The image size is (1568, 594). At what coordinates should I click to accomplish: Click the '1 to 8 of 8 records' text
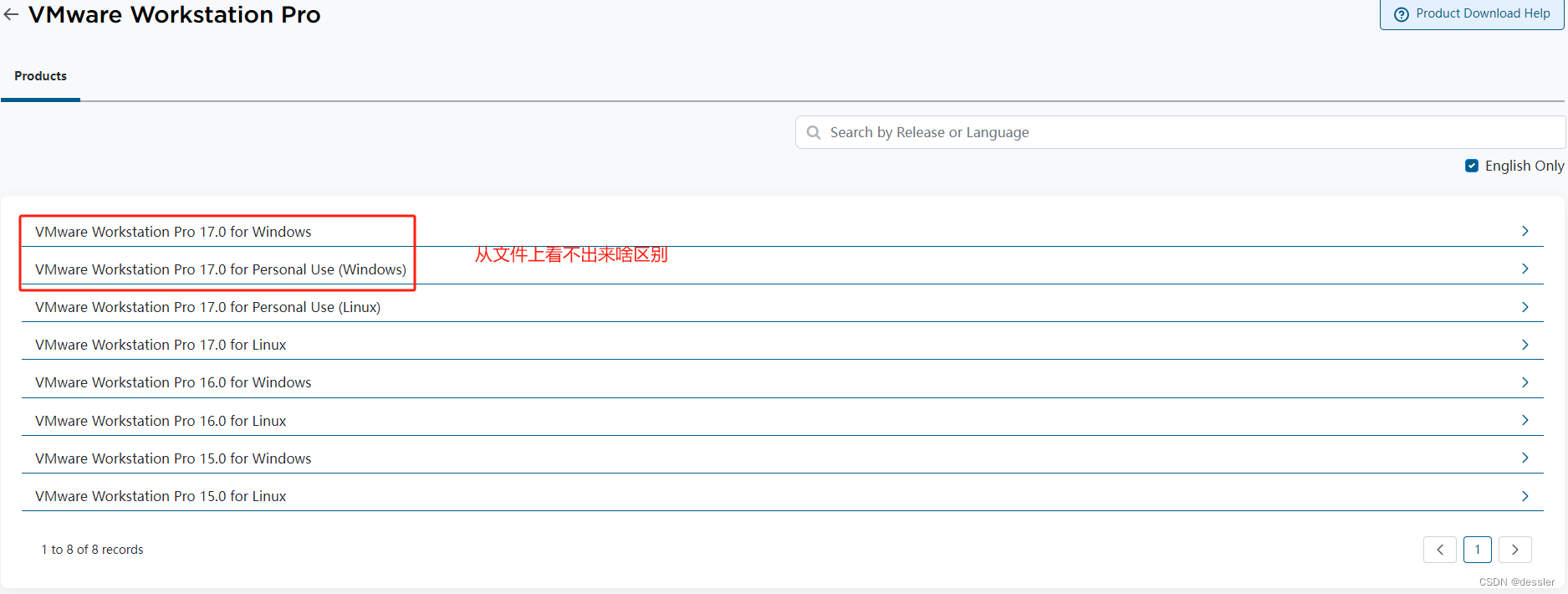pyautogui.click(x=92, y=550)
